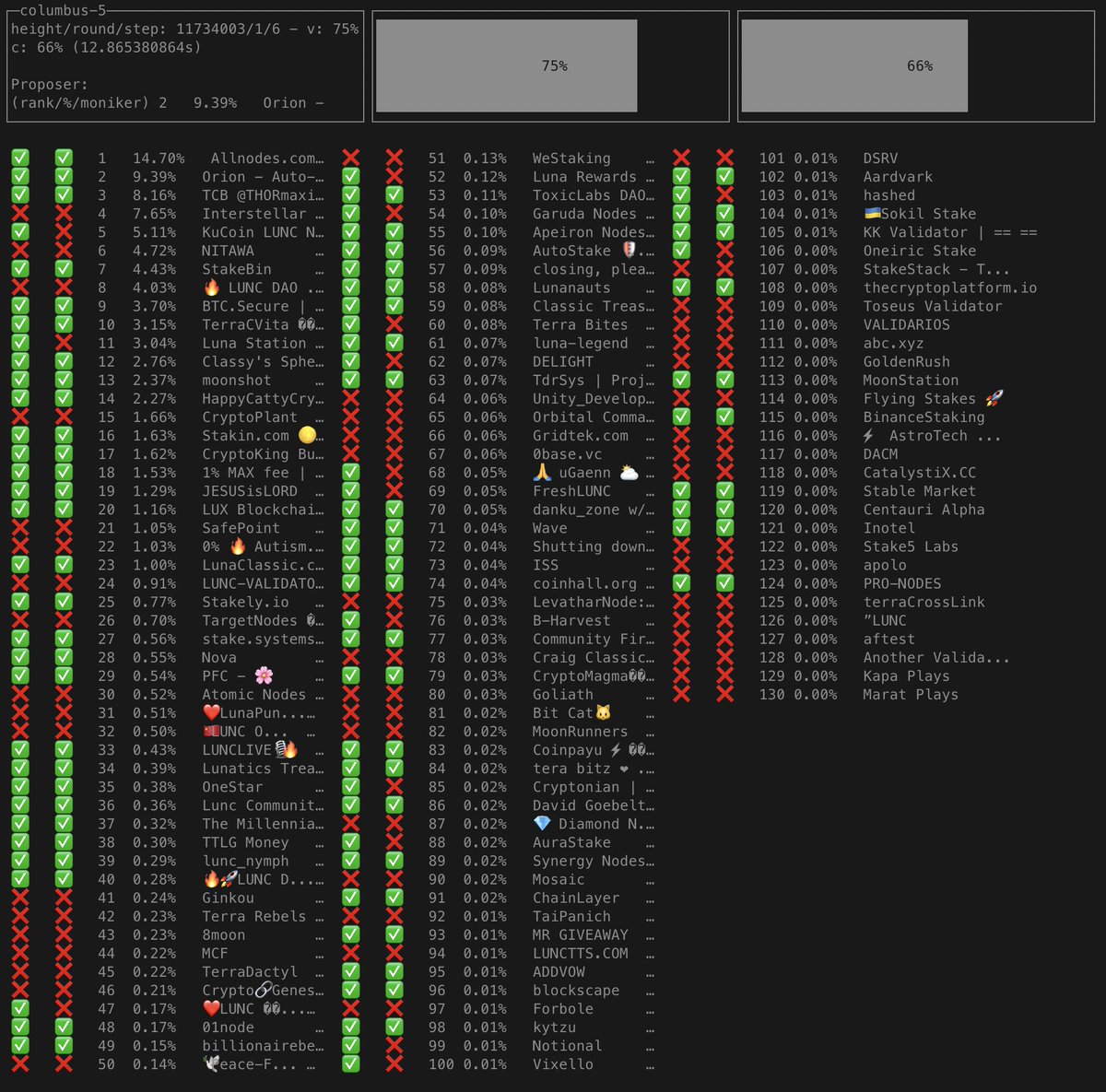Click the LunaClassic.c validator entry
The image size is (1106, 1092).
point(263,565)
